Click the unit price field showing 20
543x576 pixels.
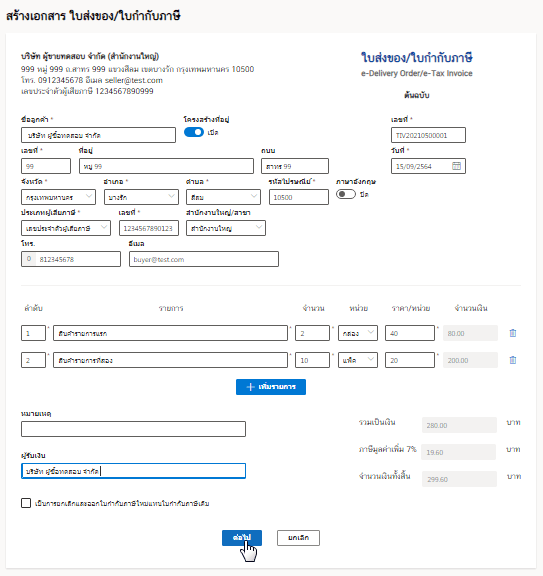[410, 360]
